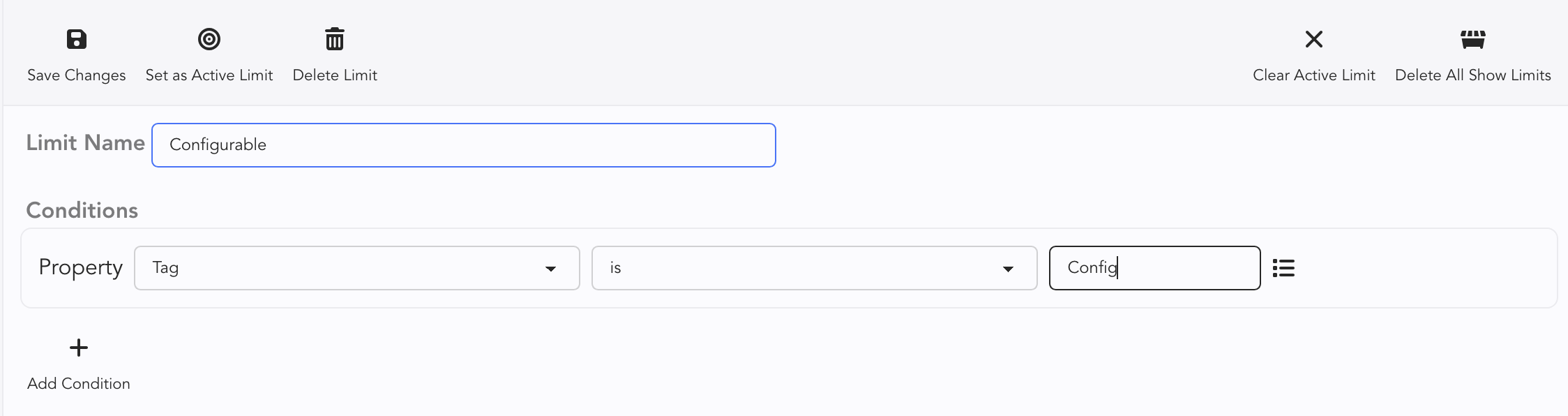
Task: Open the value list icon beside Config field
Action: (1283, 268)
